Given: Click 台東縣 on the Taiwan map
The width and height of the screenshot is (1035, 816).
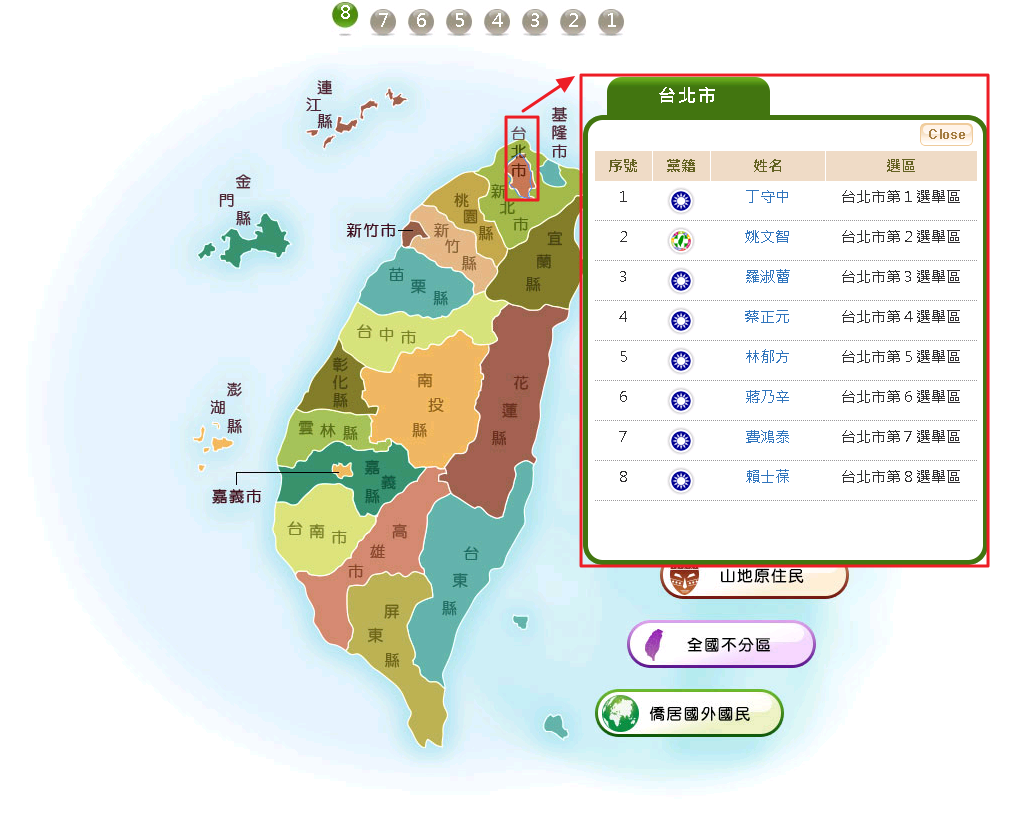Looking at the screenshot, I should coord(465,580).
